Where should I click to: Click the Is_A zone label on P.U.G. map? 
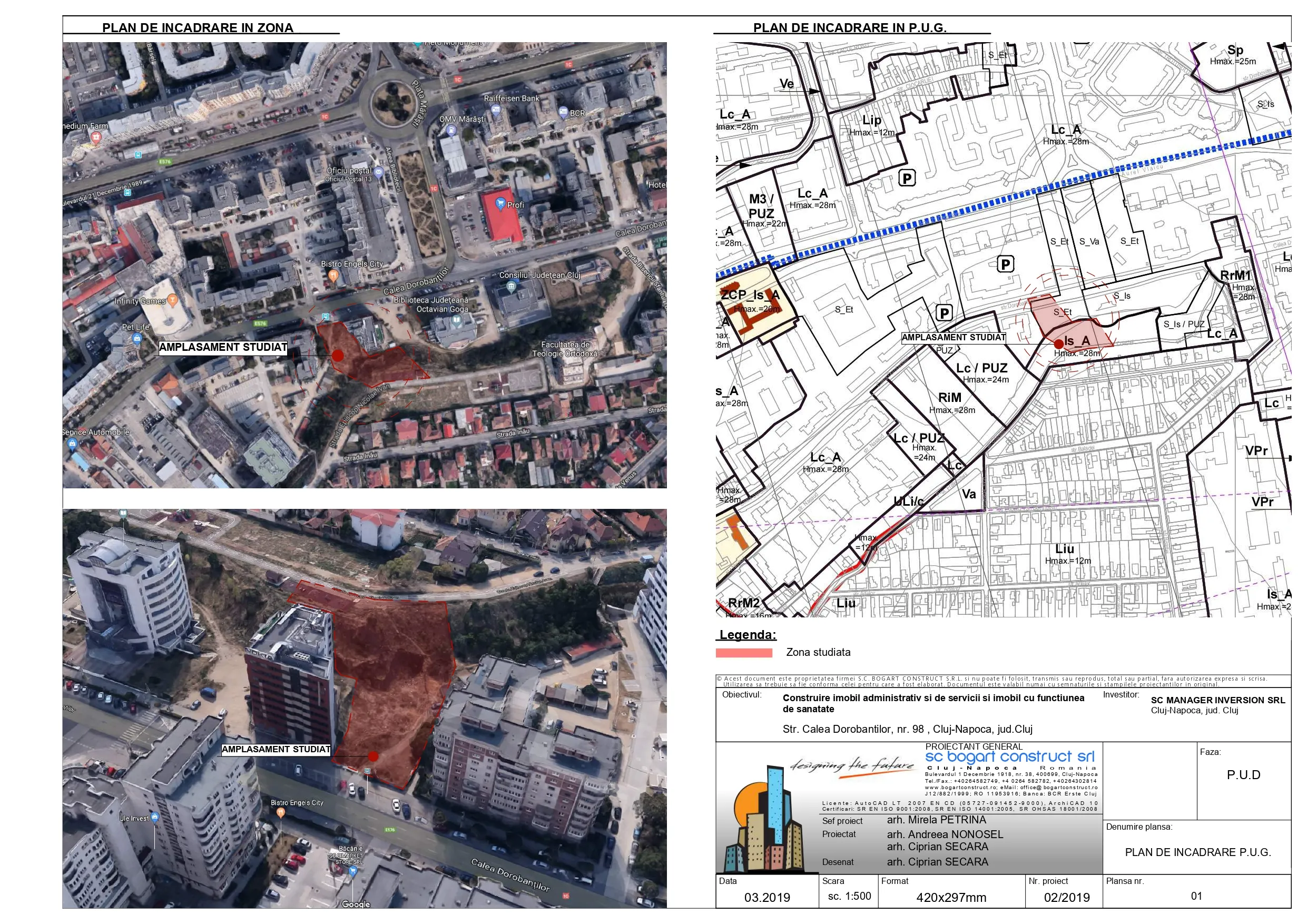coord(1076,340)
